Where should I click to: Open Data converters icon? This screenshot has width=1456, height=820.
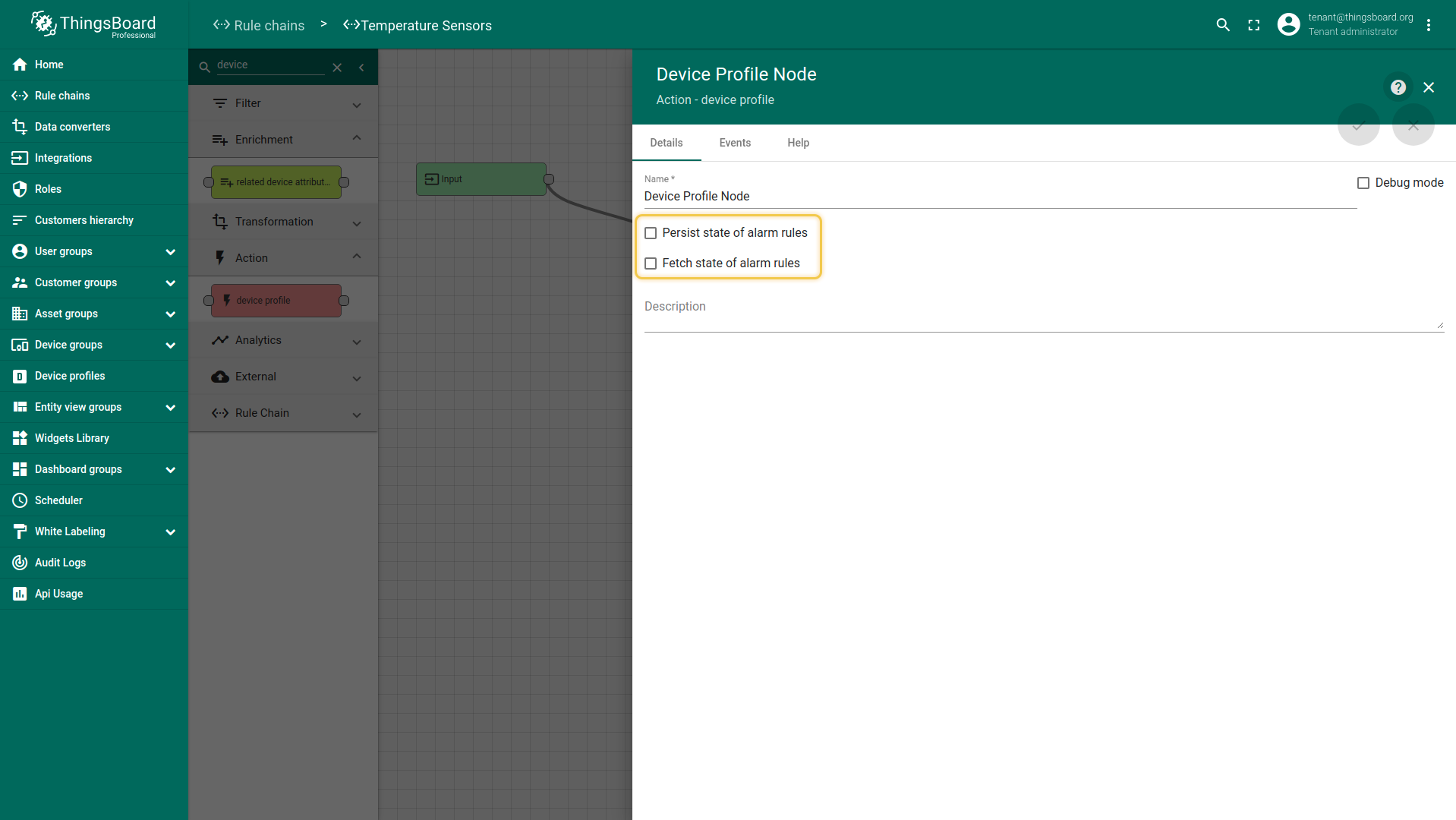pyautogui.click(x=20, y=127)
